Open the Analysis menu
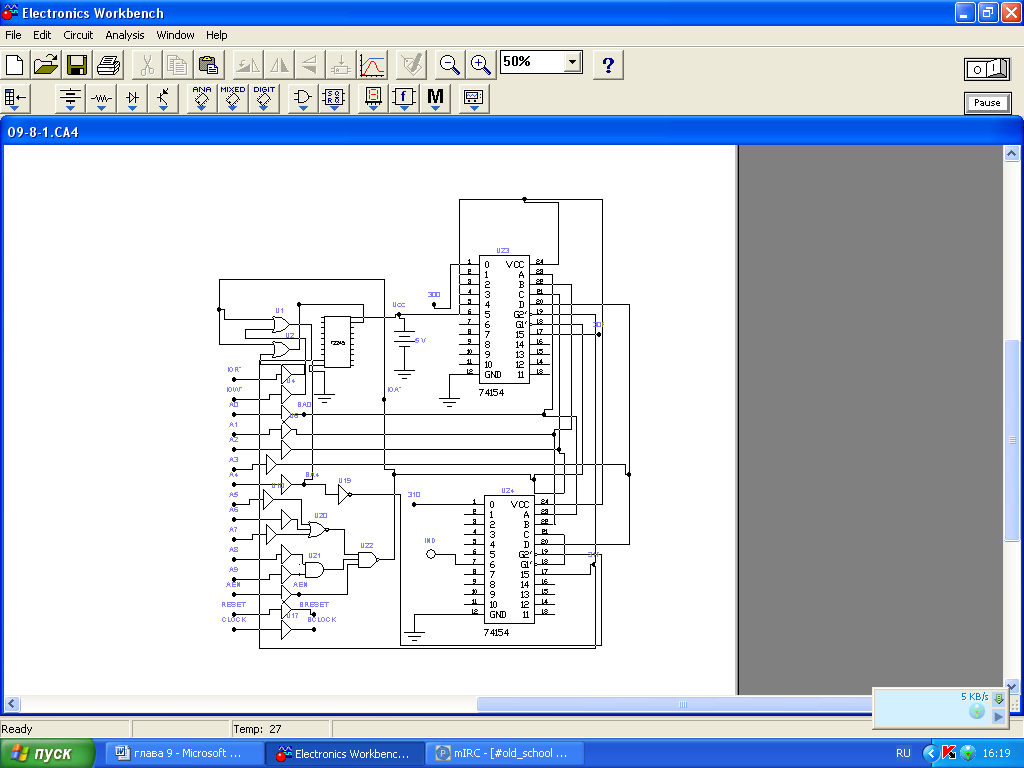 pyautogui.click(x=125, y=35)
